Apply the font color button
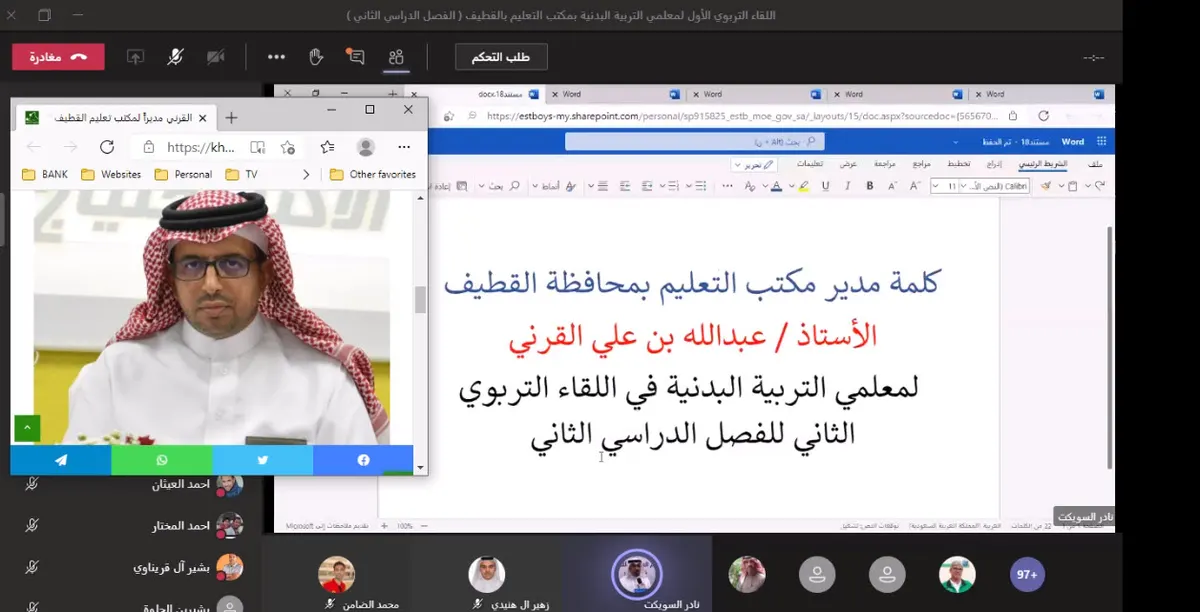The height and width of the screenshot is (612, 1200). click(776, 186)
